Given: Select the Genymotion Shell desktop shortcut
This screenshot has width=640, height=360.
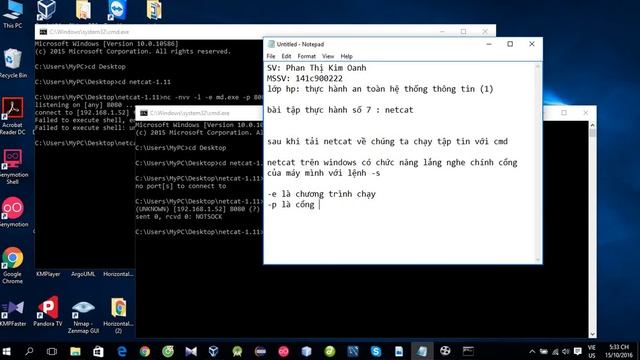Looking at the screenshot, I should tap(13, 167).
